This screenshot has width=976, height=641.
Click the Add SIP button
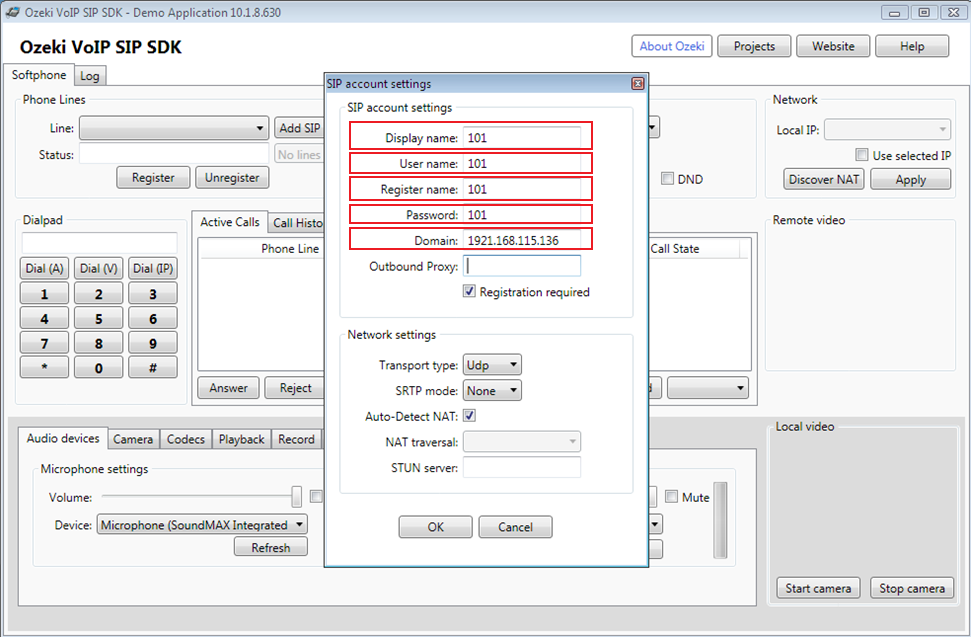(301, 129)
